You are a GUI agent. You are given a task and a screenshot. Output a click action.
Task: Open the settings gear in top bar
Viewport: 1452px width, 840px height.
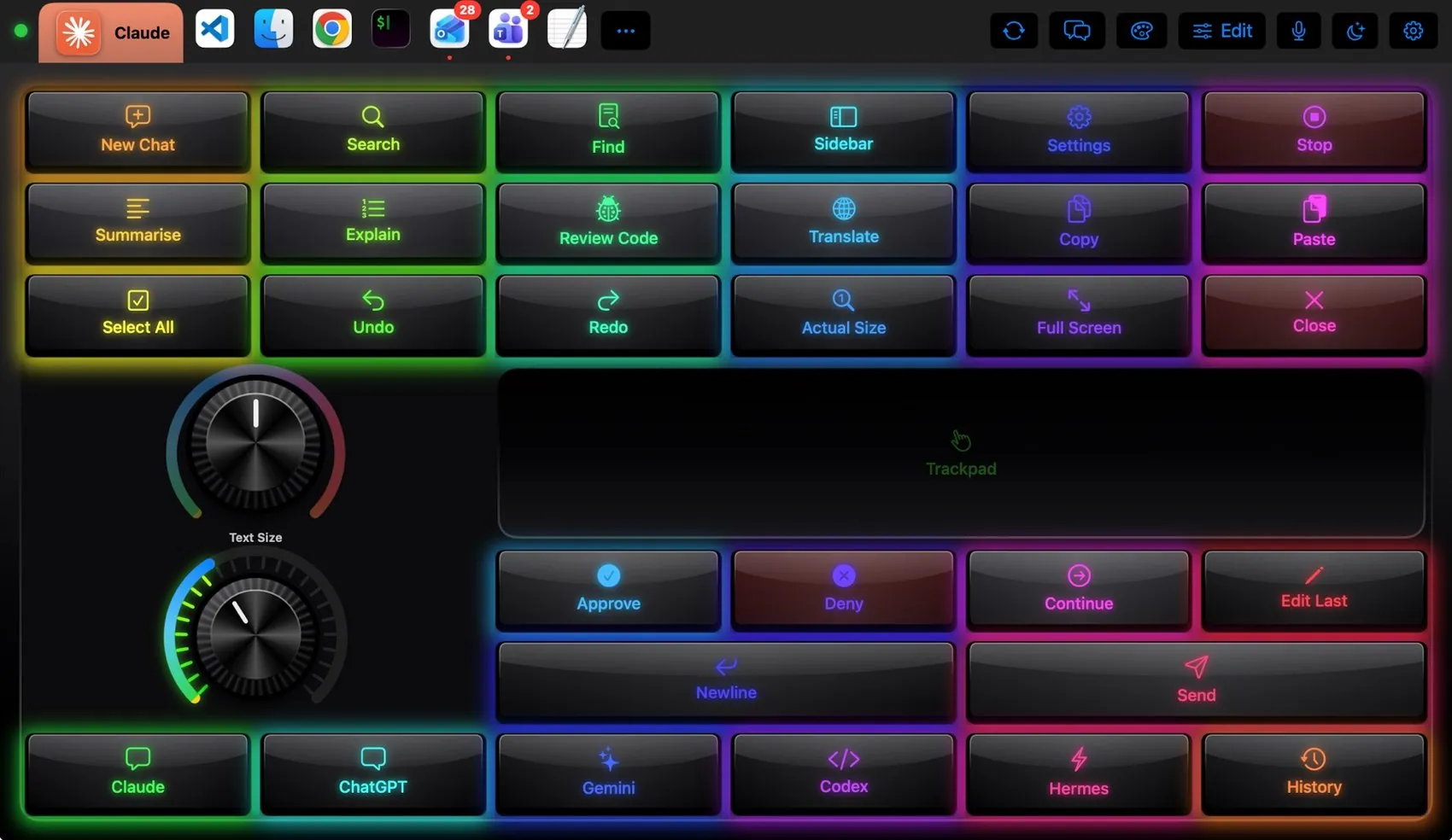pos(1414,31)
